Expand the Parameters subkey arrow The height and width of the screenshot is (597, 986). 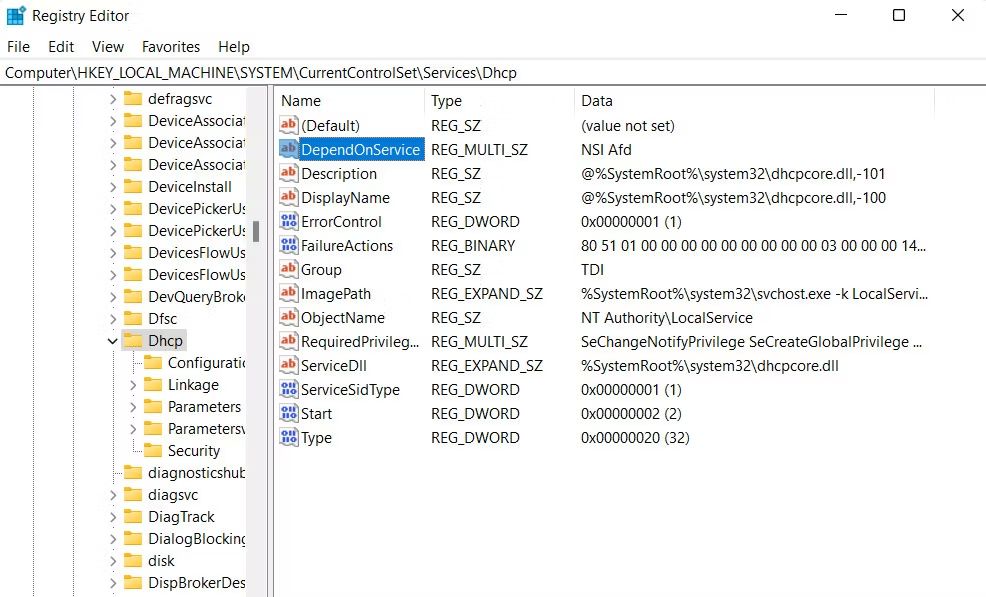134,407
